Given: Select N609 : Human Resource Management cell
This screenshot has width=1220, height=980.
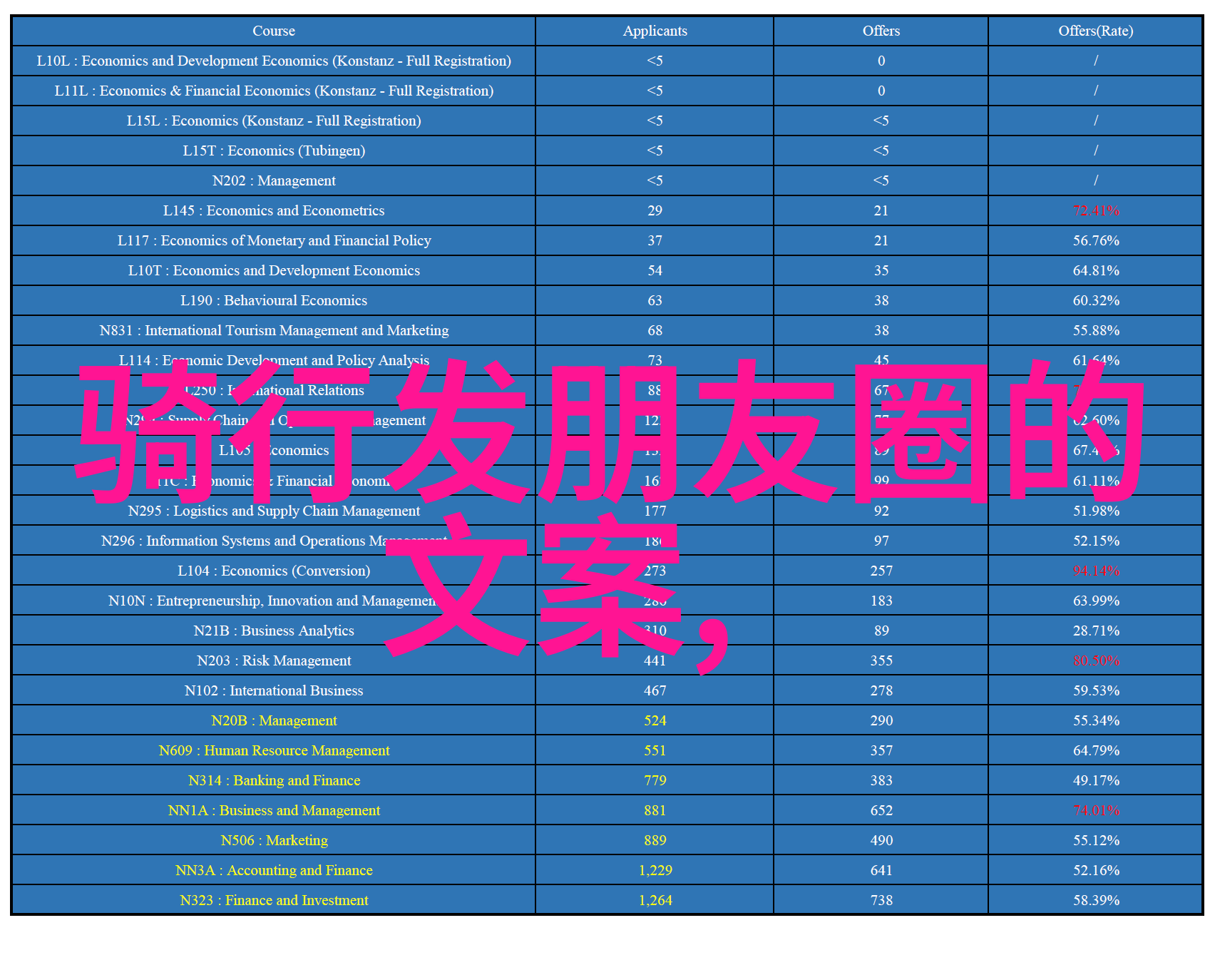Looking at the screenshot, I should [x=274, y=750].
